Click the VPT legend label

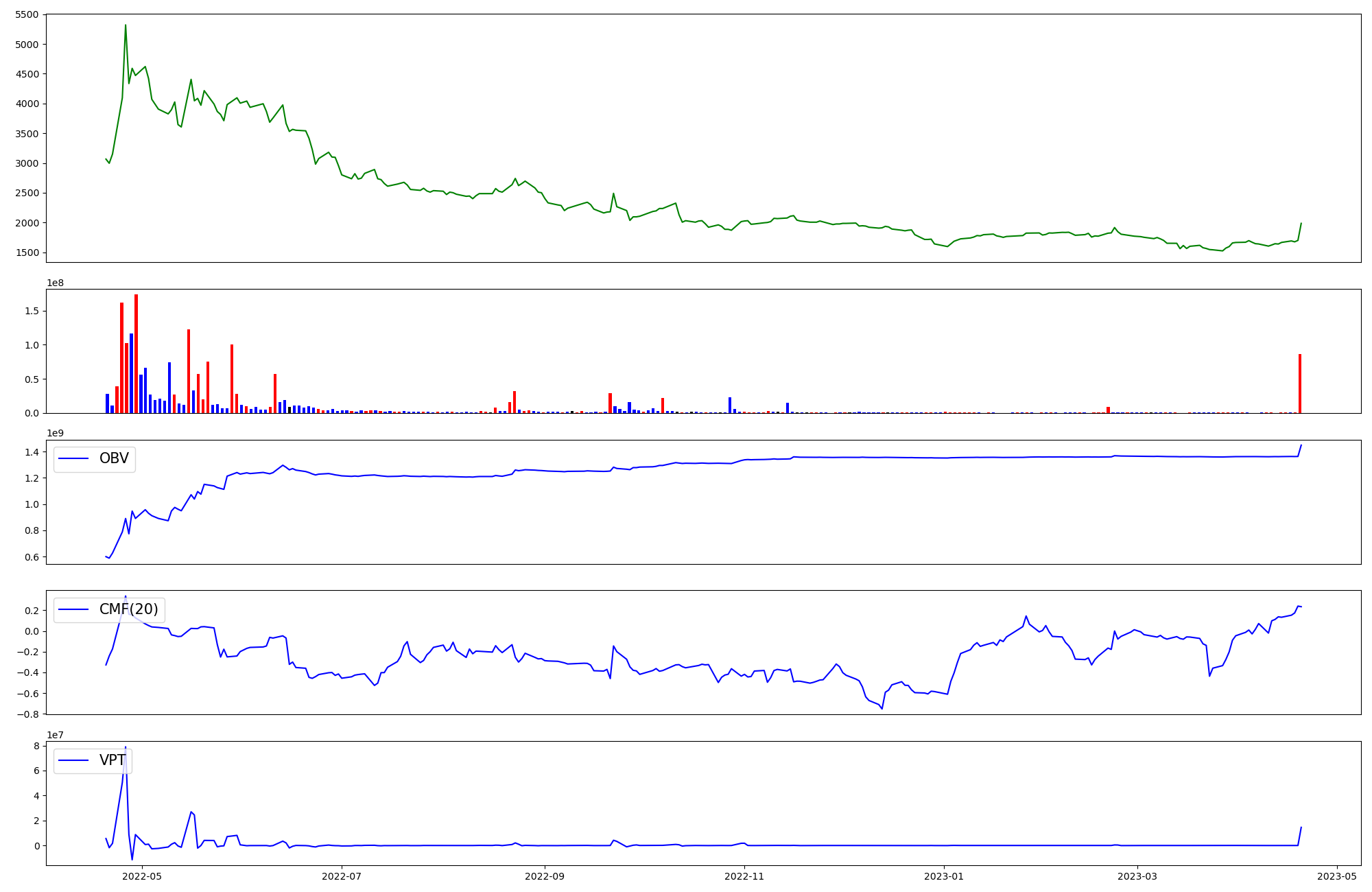pos(113,760)
